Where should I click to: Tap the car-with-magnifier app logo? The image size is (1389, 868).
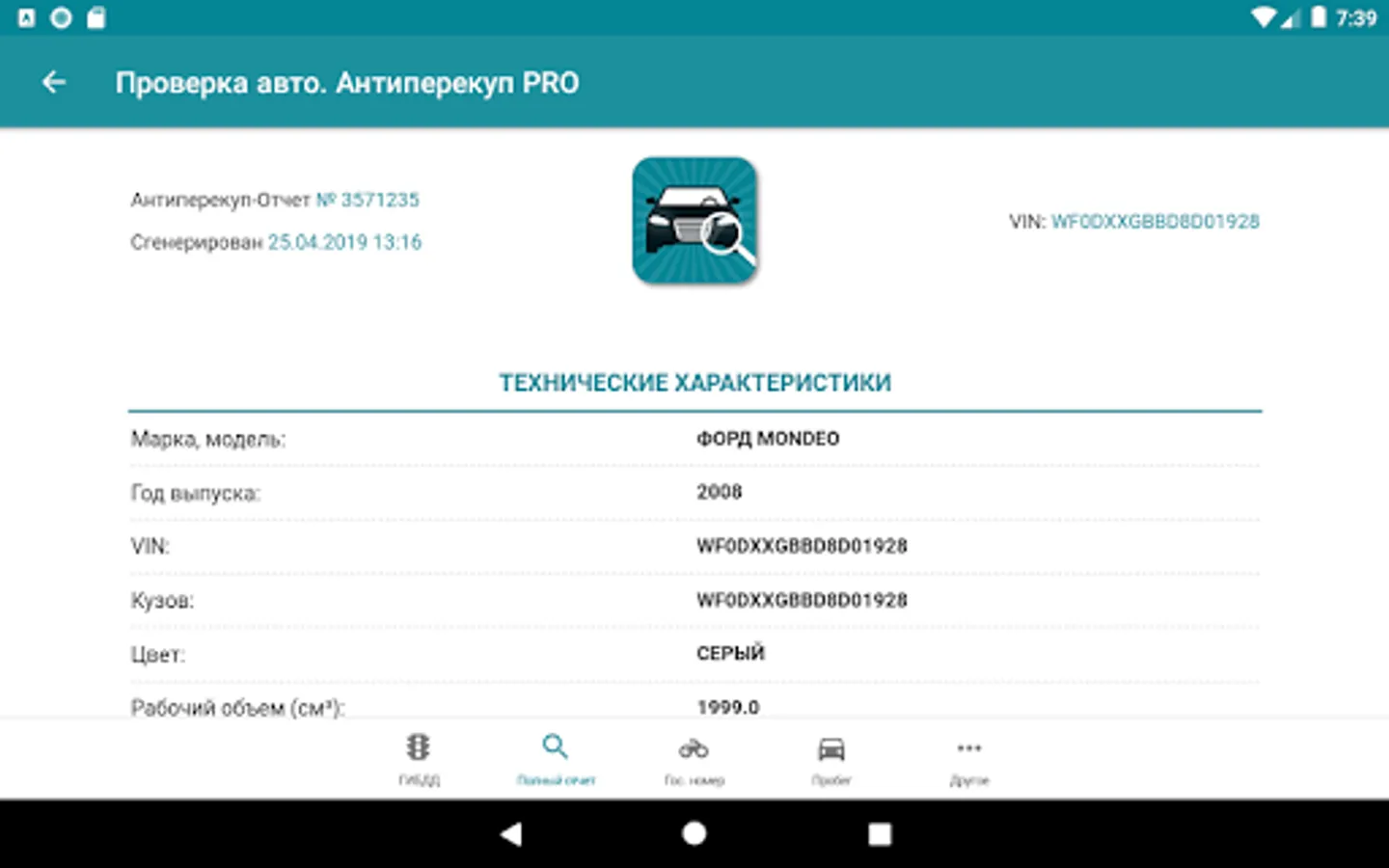(694, 221)
